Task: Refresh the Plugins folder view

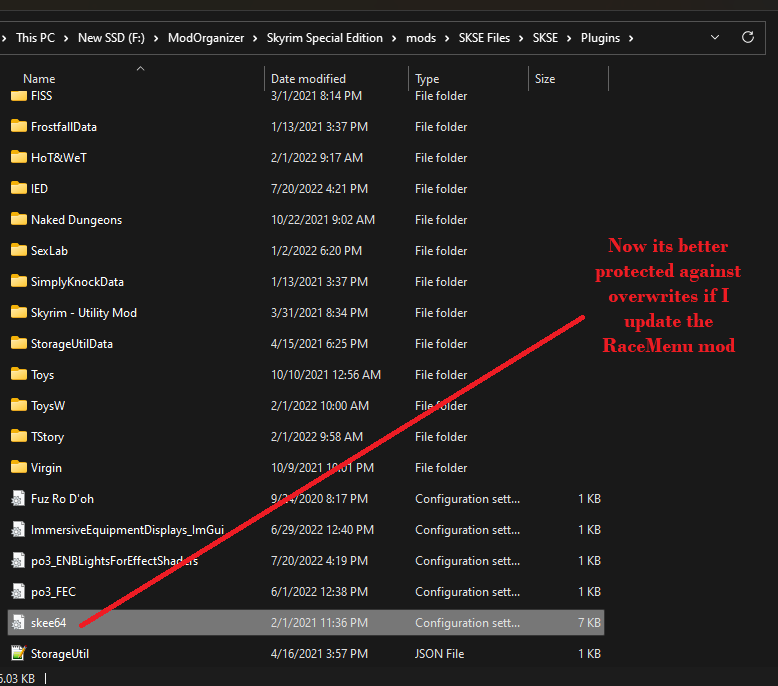Action: click(748, 37)
